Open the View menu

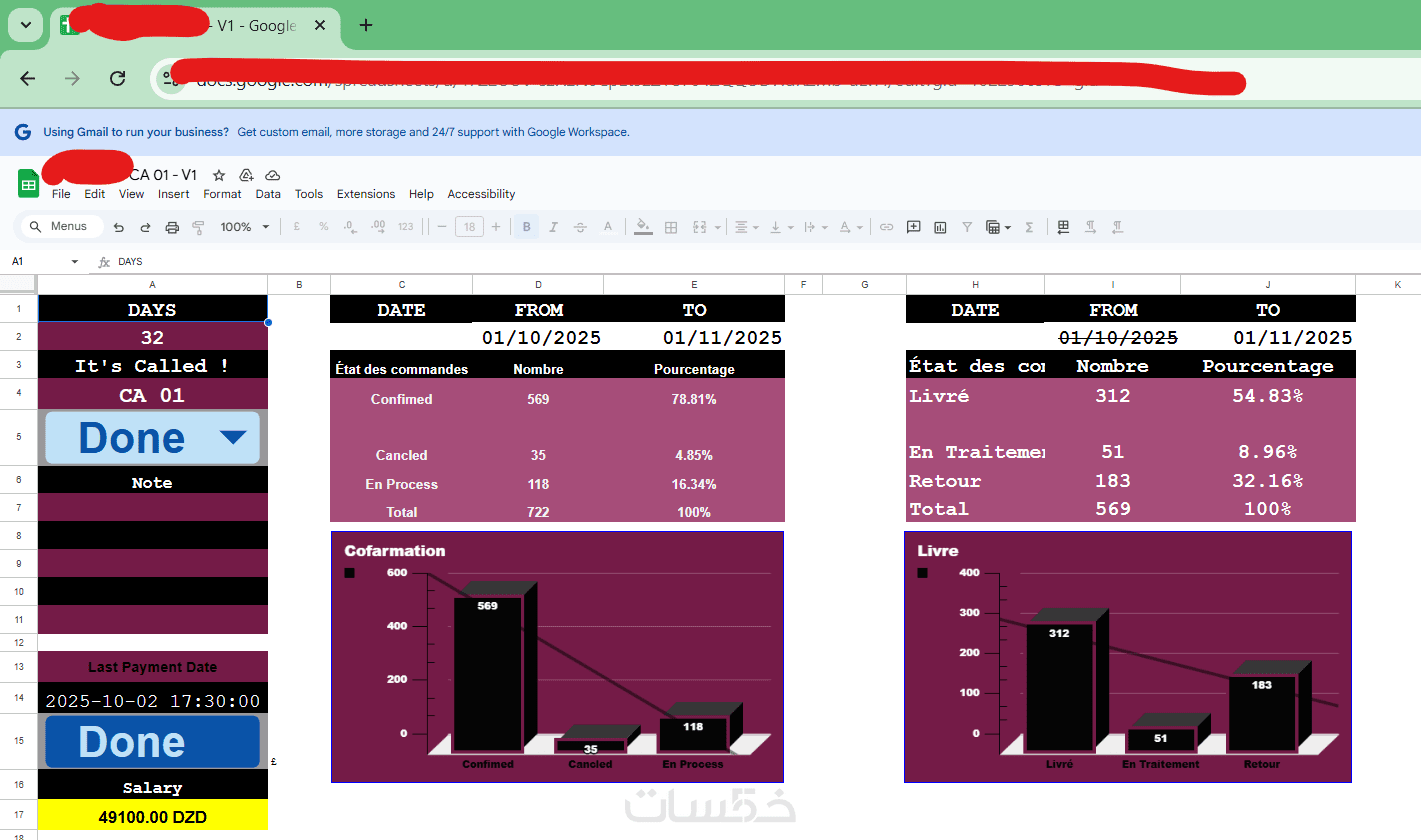131,194
